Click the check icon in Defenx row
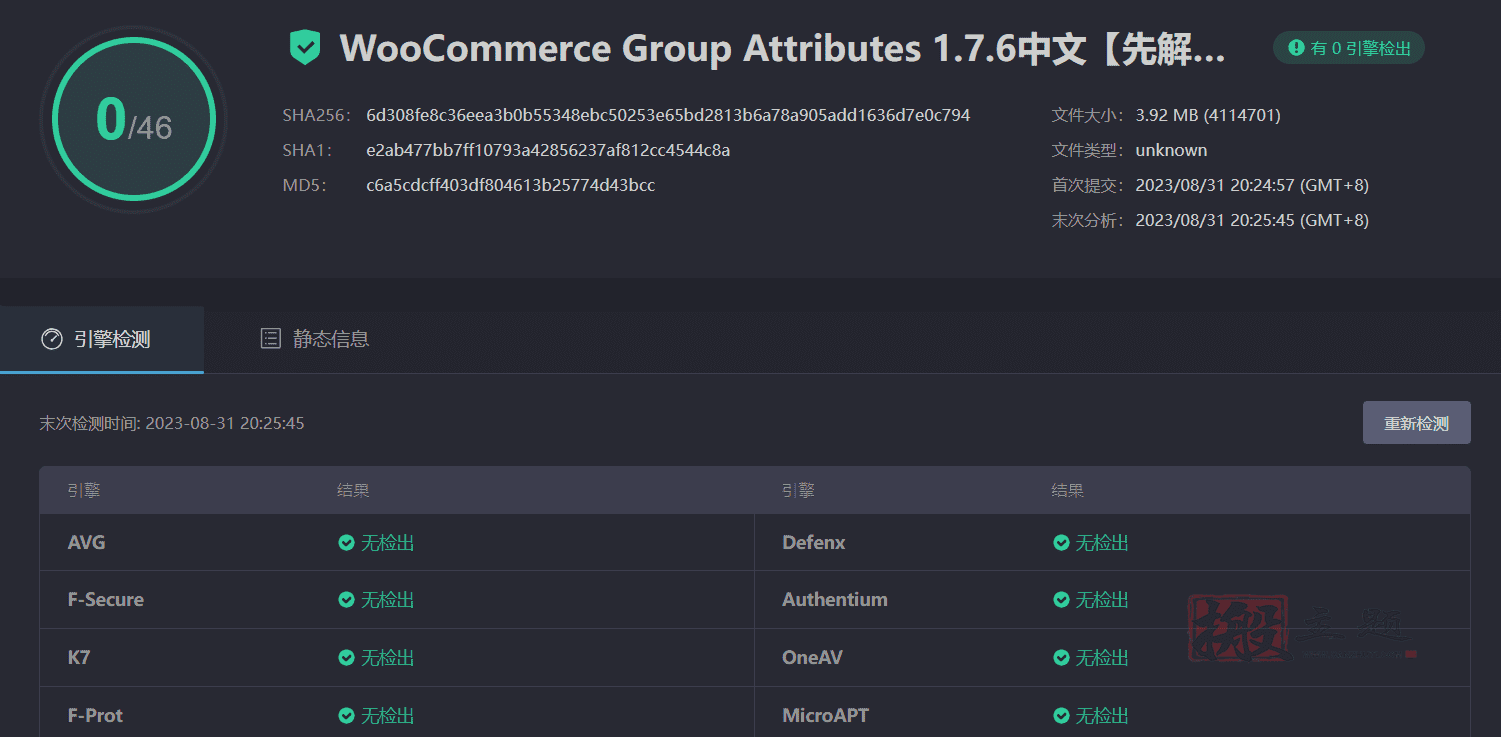 [x=1061, y=543]
